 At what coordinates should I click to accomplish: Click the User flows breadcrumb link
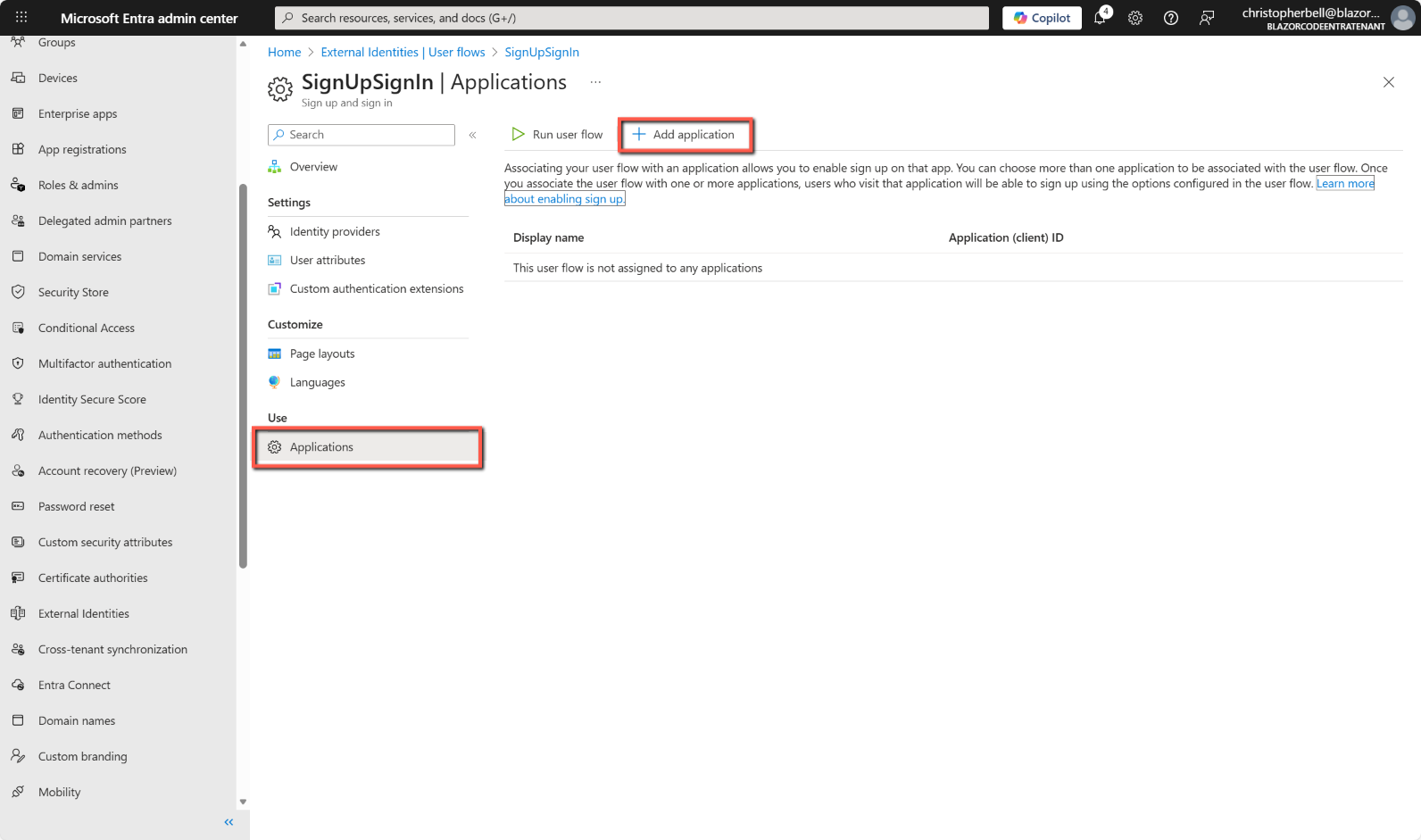pos(403,53)
